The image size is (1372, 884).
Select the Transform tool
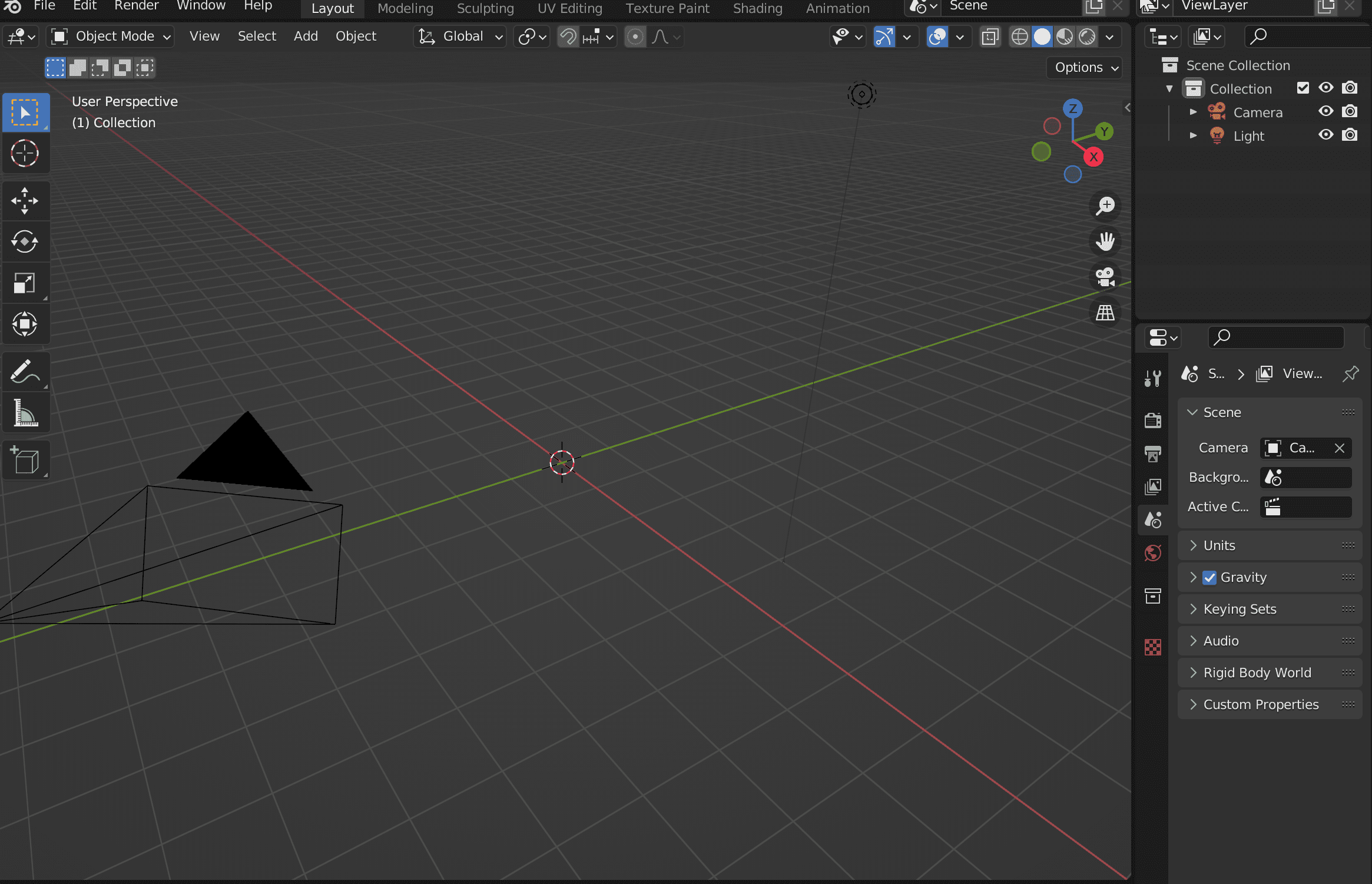coord(25,324)
